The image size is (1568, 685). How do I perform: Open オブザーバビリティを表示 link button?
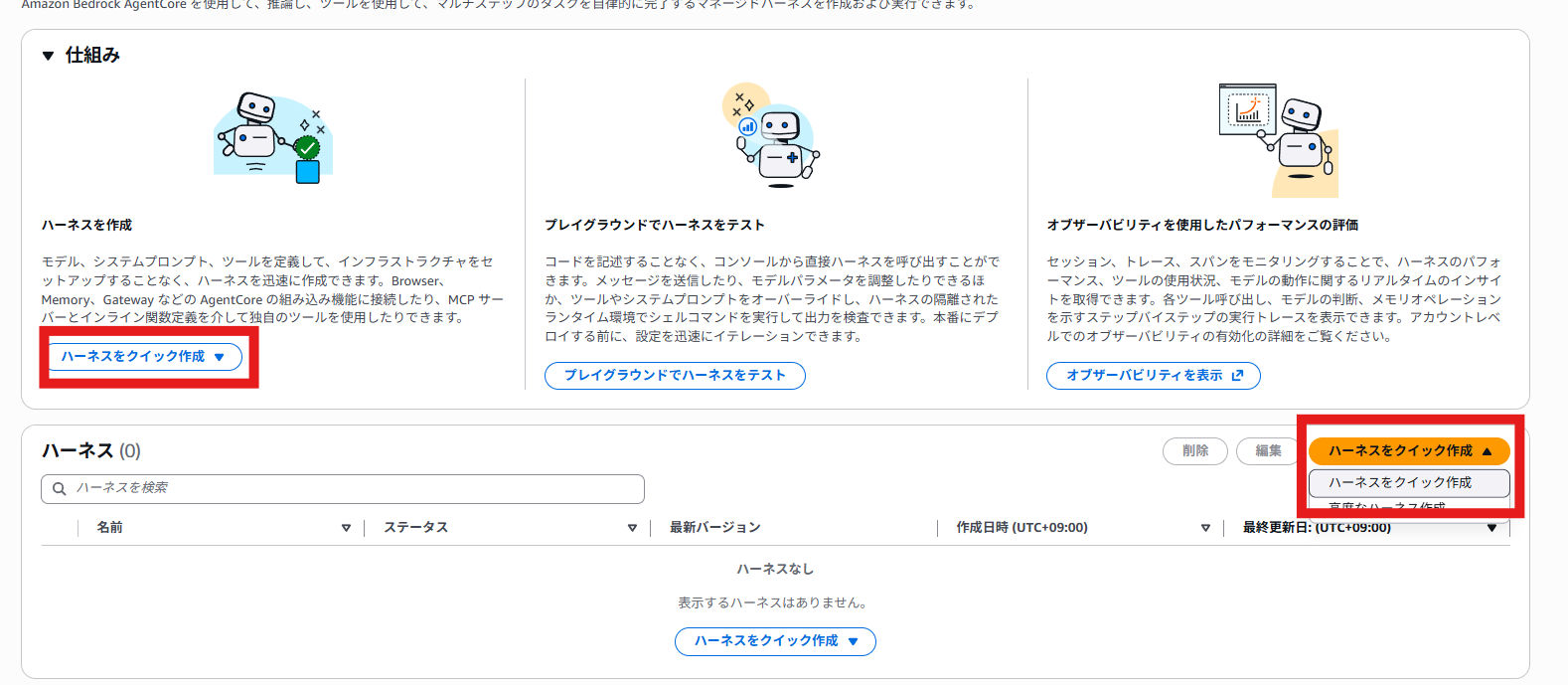click(1153, 376)
